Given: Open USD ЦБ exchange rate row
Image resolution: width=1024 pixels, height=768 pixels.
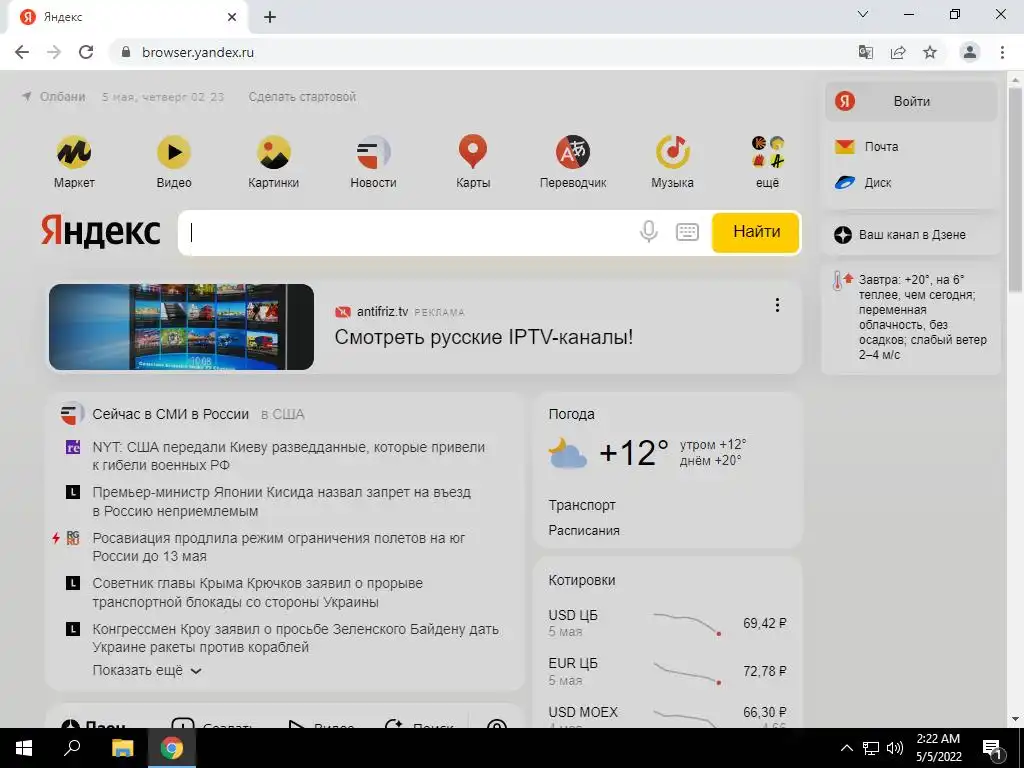Looking at the screenshot, I should (x=667, y=623).
